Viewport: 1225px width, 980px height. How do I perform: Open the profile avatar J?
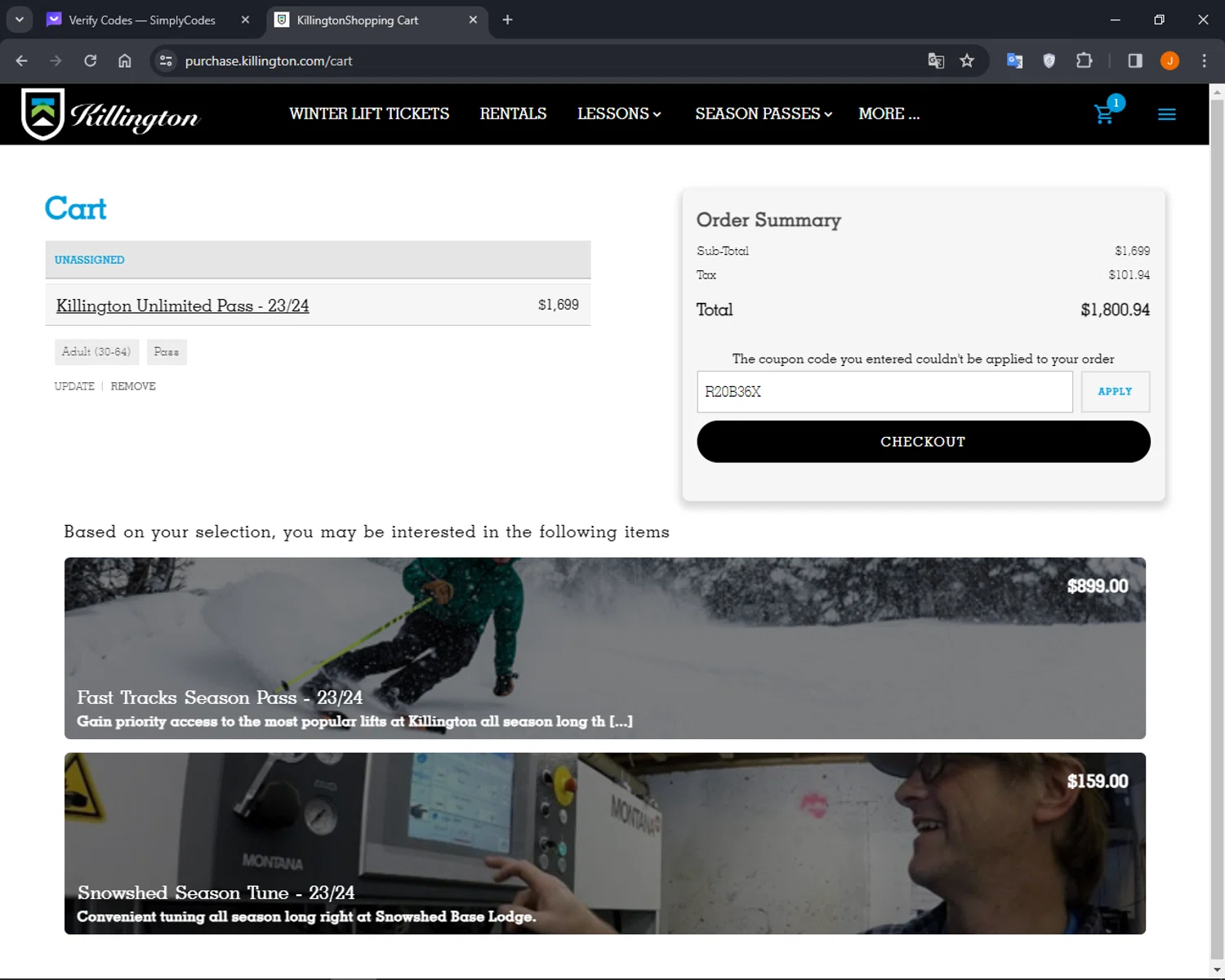coord(1169,60)
